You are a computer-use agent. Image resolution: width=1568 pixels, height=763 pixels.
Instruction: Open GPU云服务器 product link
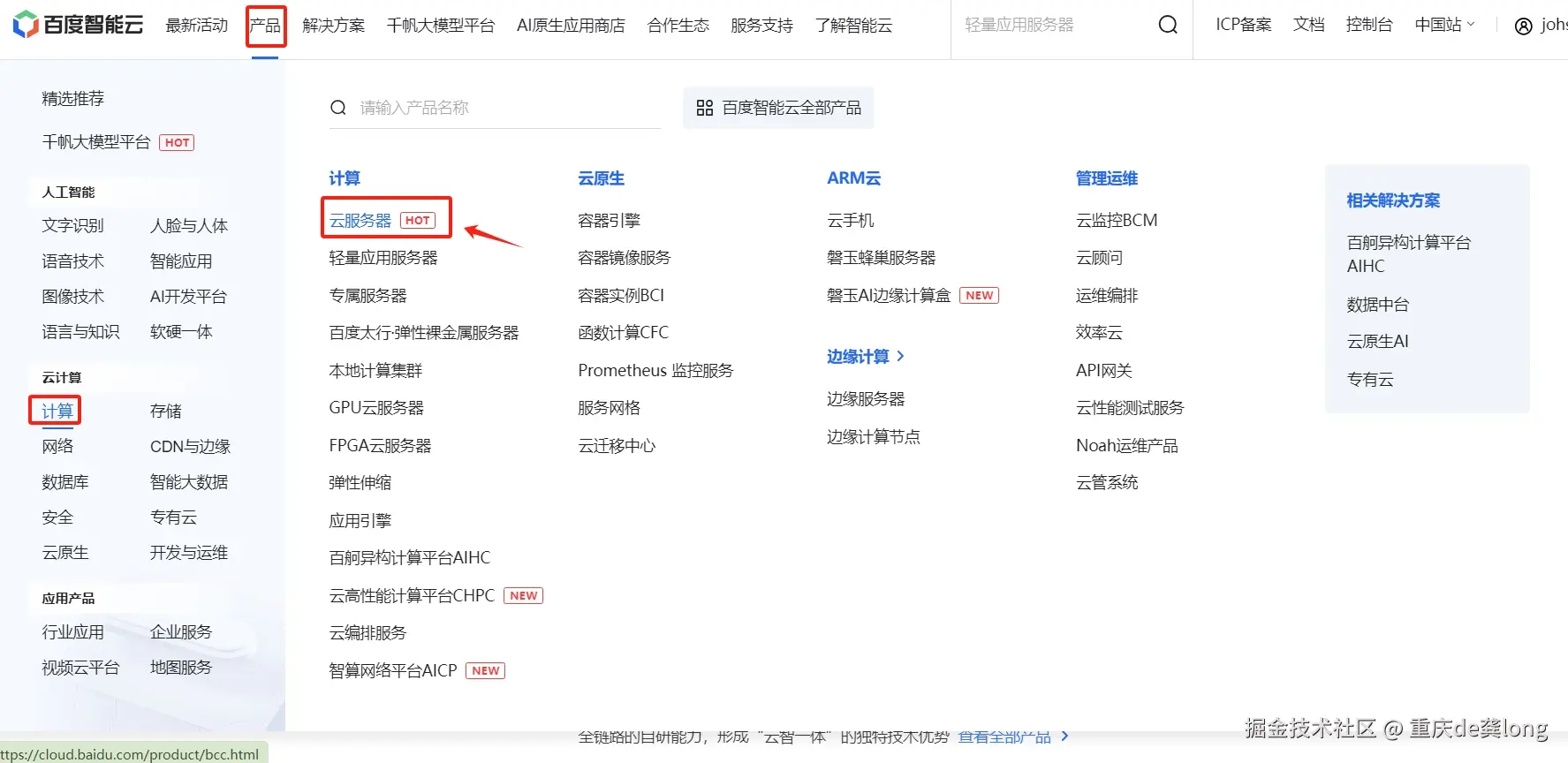(x=376, y=408)
